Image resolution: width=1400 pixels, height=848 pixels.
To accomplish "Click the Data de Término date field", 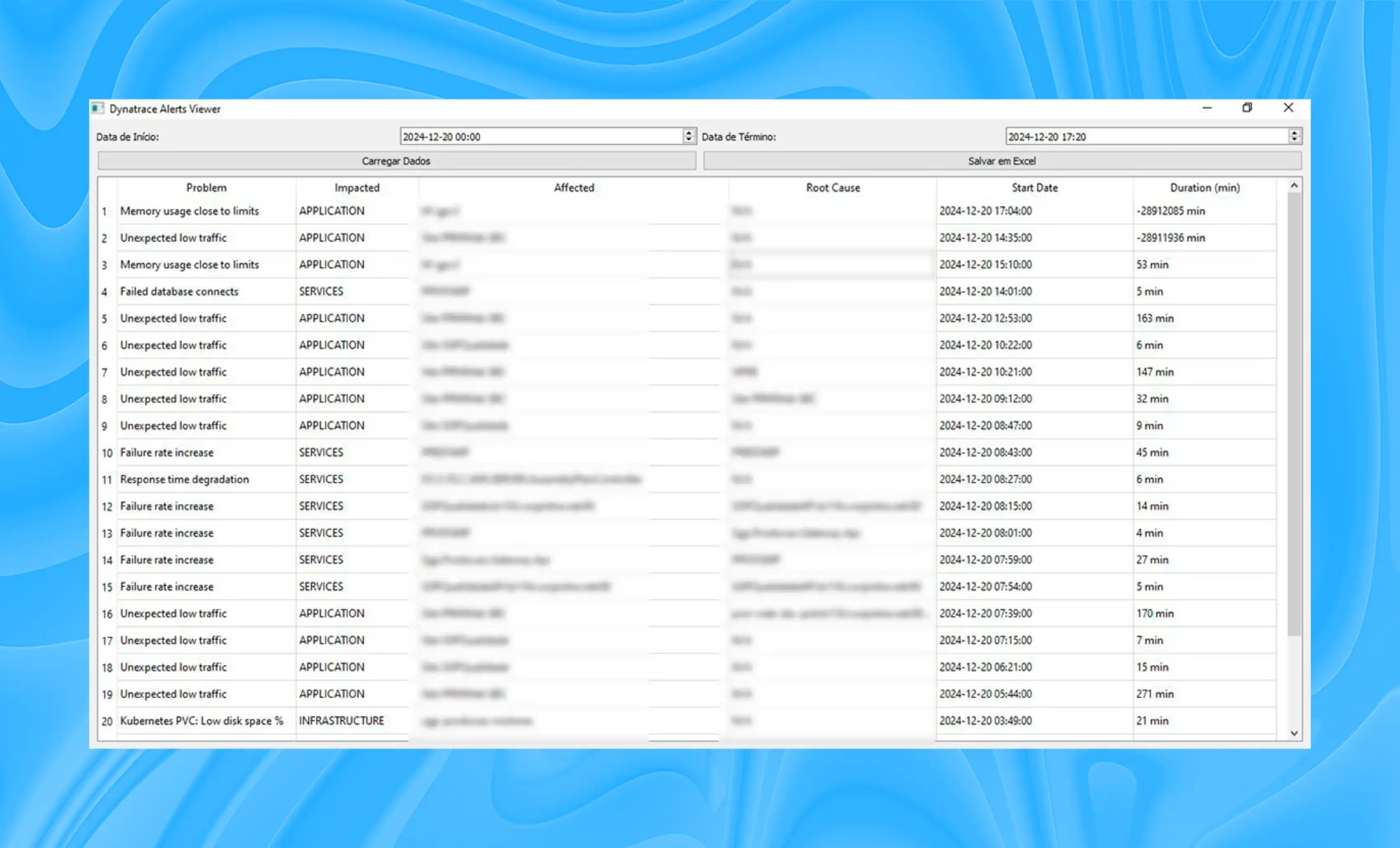I will (x=1145, y=136).
